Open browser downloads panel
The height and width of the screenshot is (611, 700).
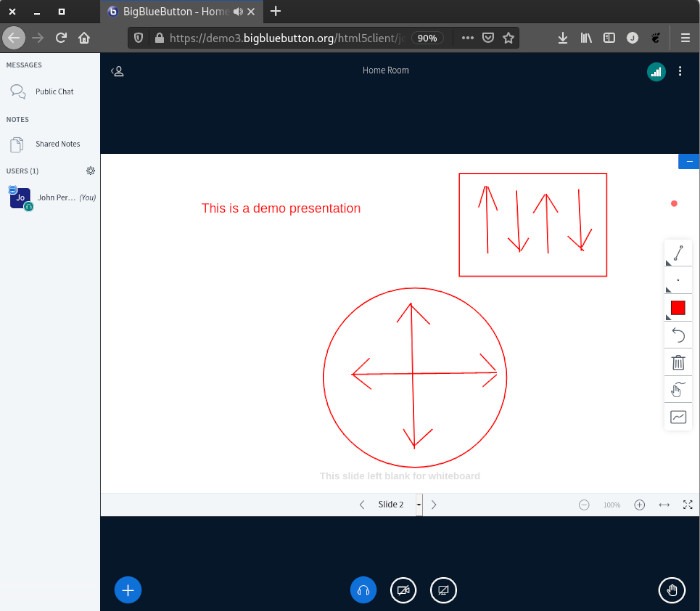[x=562, y=38]
